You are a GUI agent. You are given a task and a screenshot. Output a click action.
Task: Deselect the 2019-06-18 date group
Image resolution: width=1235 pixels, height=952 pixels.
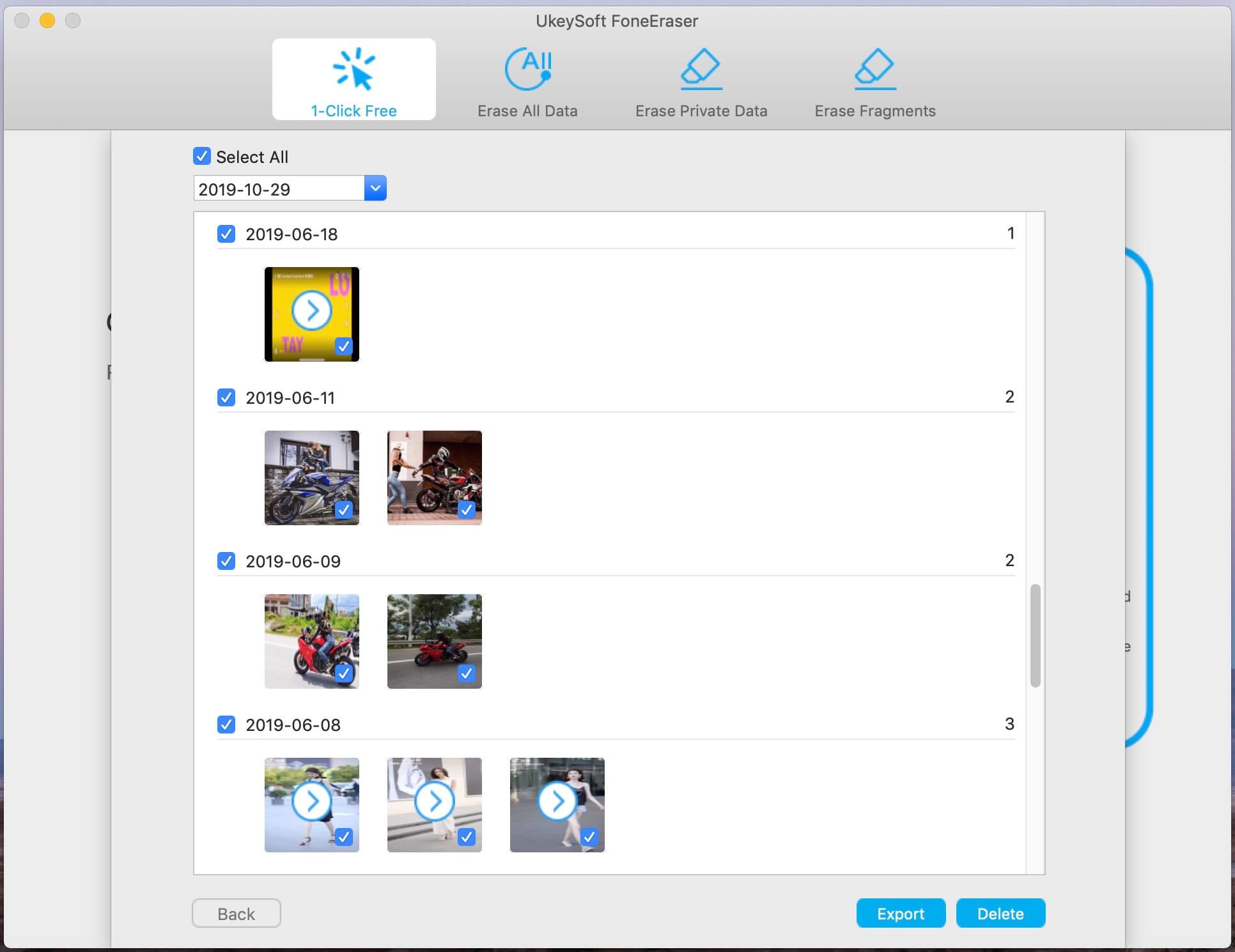[226, 234]
